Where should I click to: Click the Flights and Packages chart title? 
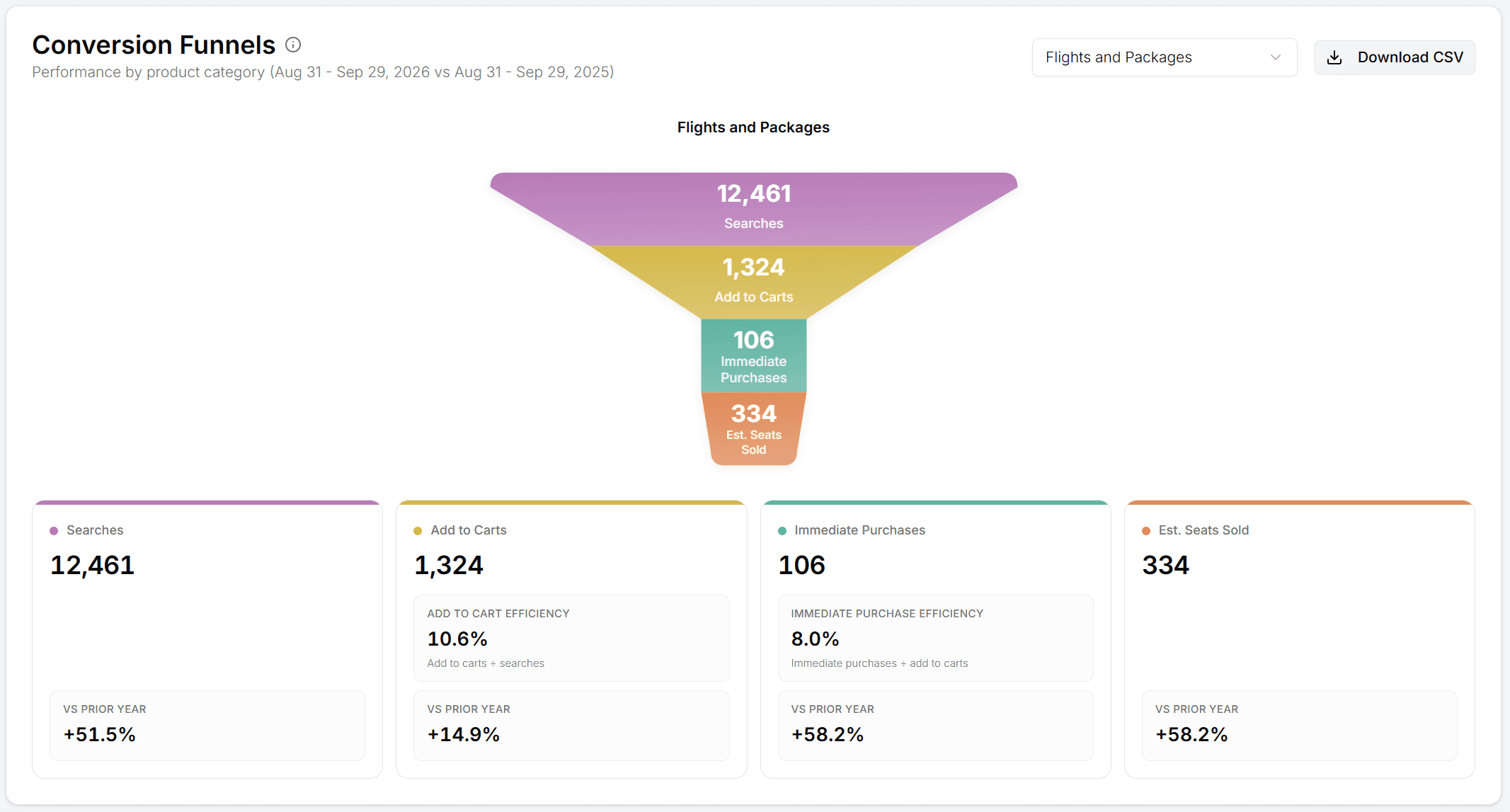click(x=753, y=127)
